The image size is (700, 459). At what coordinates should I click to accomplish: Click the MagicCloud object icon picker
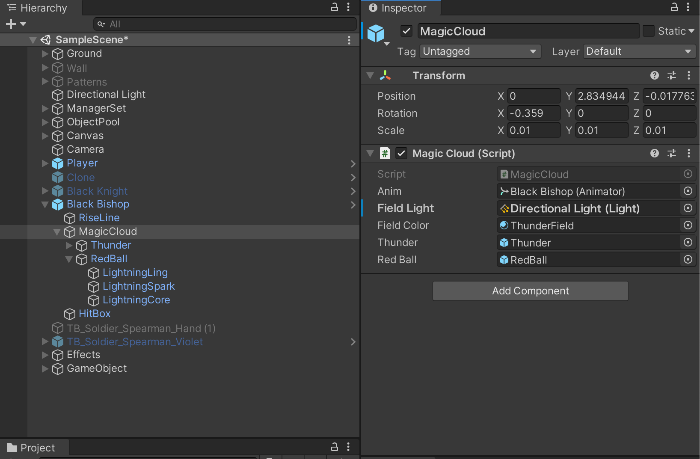(x=378, y=35)
